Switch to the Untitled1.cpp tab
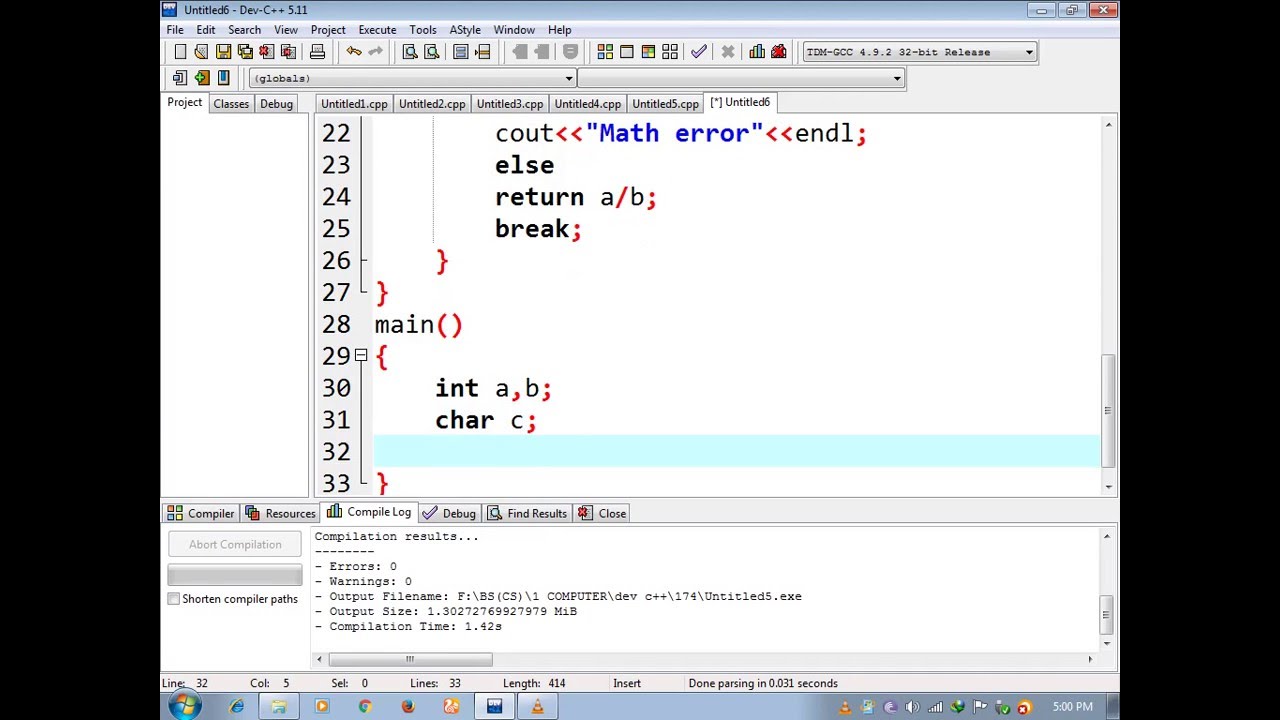 [x=354, y=104]
